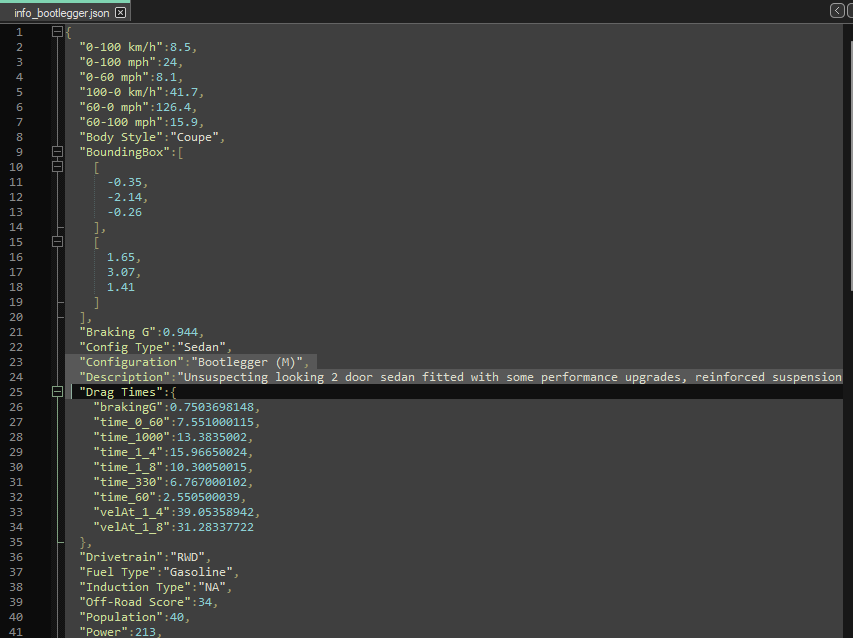Close the info_bootlegger.json tab
Image resolution: width=853 pixels, height=638 pixels.
click(x=121, y=13)
